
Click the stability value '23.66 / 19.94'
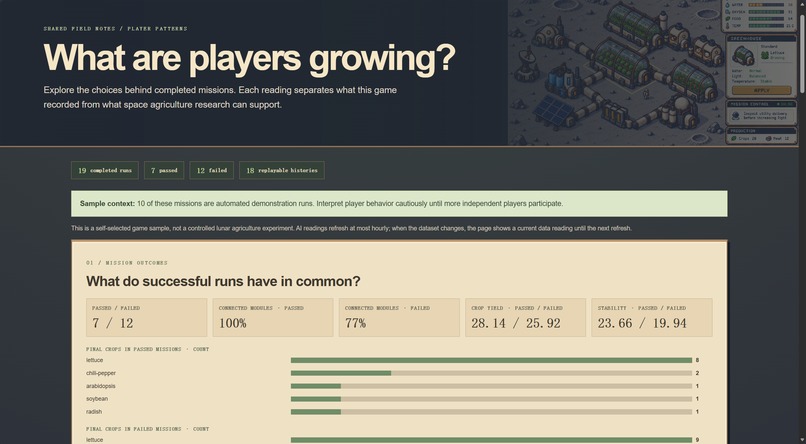click(642, 323)
